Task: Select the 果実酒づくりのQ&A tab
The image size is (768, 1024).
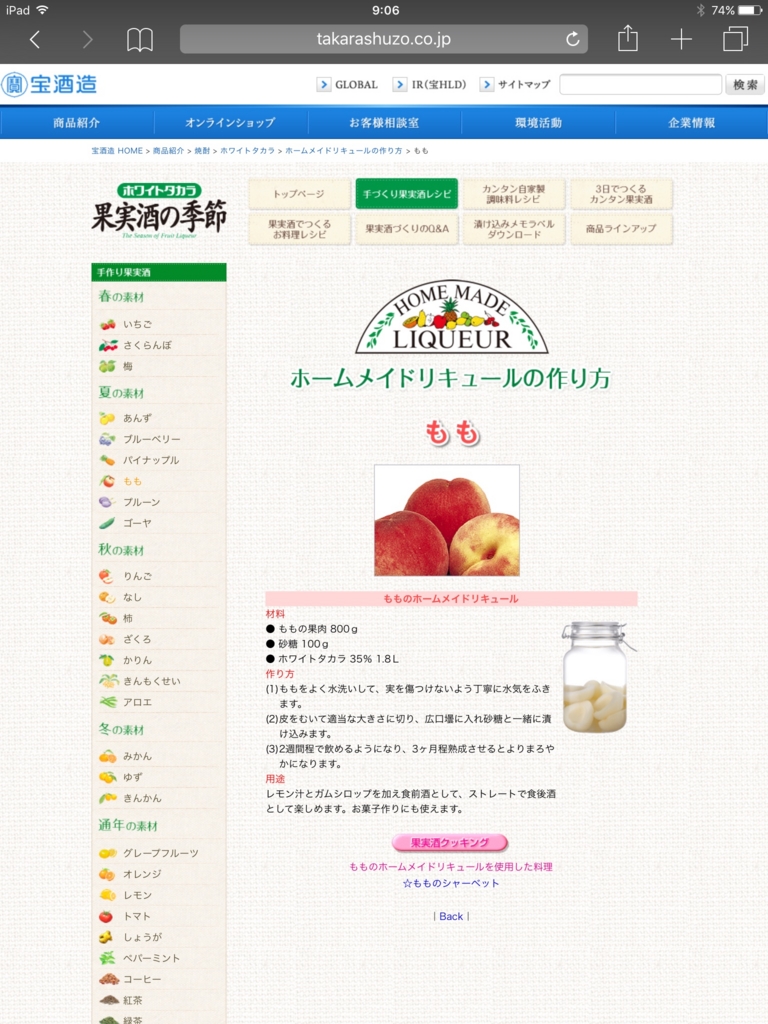Action: click(x=406, y=229)
